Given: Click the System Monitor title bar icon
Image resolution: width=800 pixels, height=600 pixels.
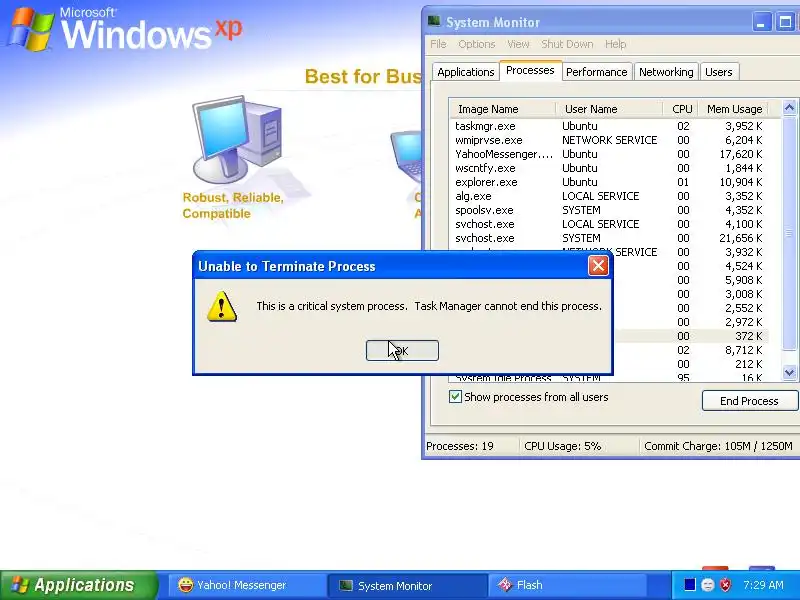Looking at the screenshot, I should point(434,21).
